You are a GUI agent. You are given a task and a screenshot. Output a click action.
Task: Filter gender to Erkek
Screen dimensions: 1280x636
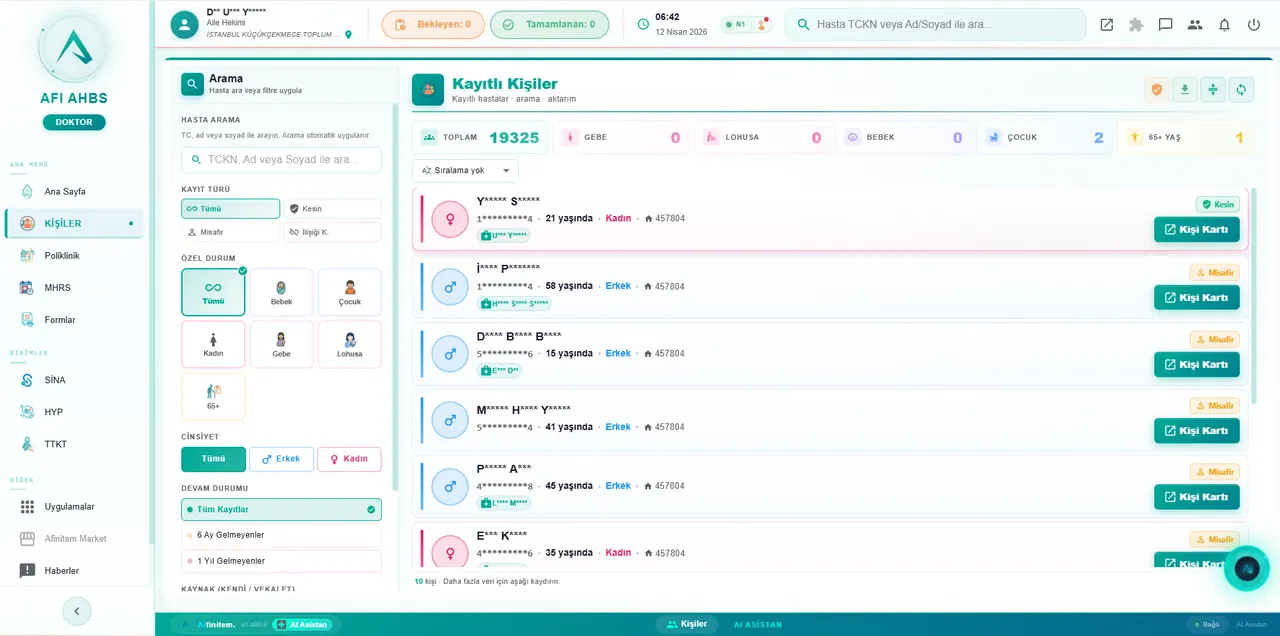point(281,459)
